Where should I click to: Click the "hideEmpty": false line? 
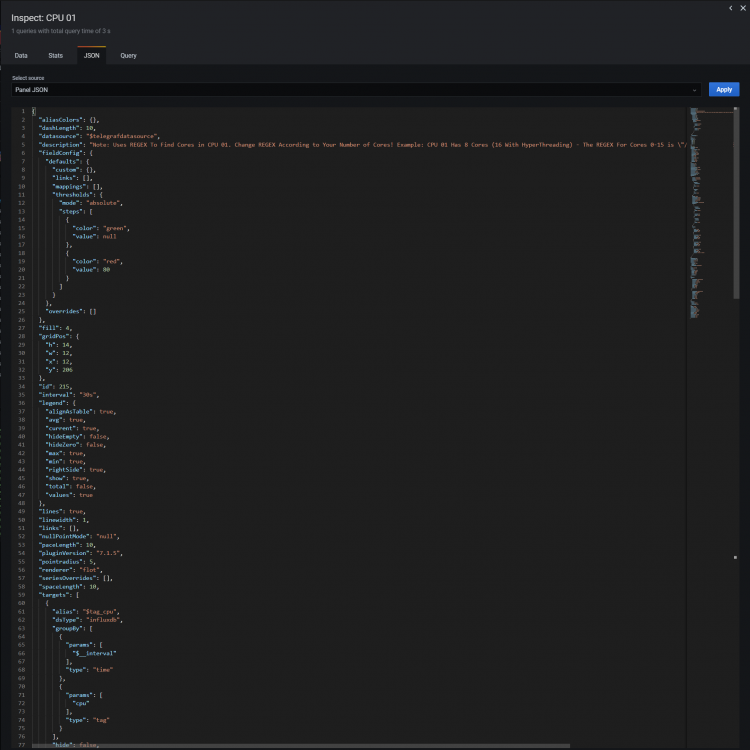click(x=77, y=436)
